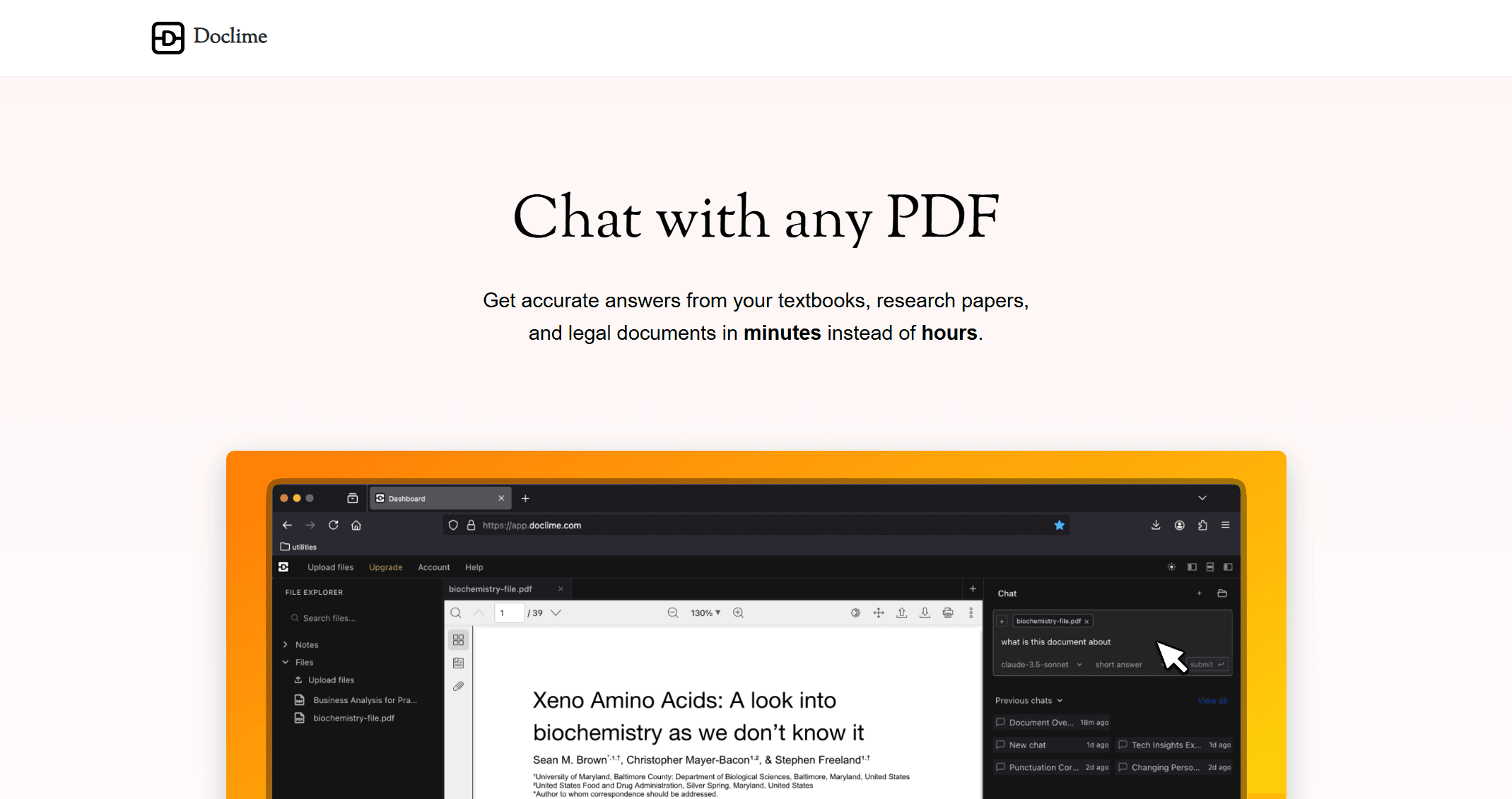Click the zoom out magnifier icon
The height and width of the screenshot is (799, 1512).
pyautogui.click(x=673, y=612)
